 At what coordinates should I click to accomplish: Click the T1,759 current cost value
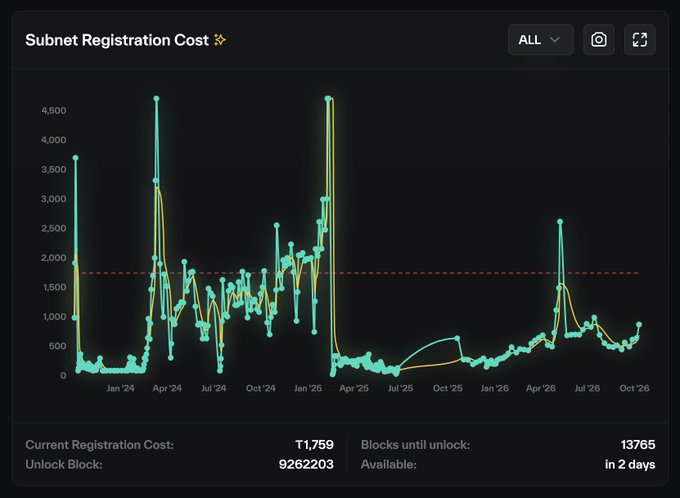tap(314, 445)
